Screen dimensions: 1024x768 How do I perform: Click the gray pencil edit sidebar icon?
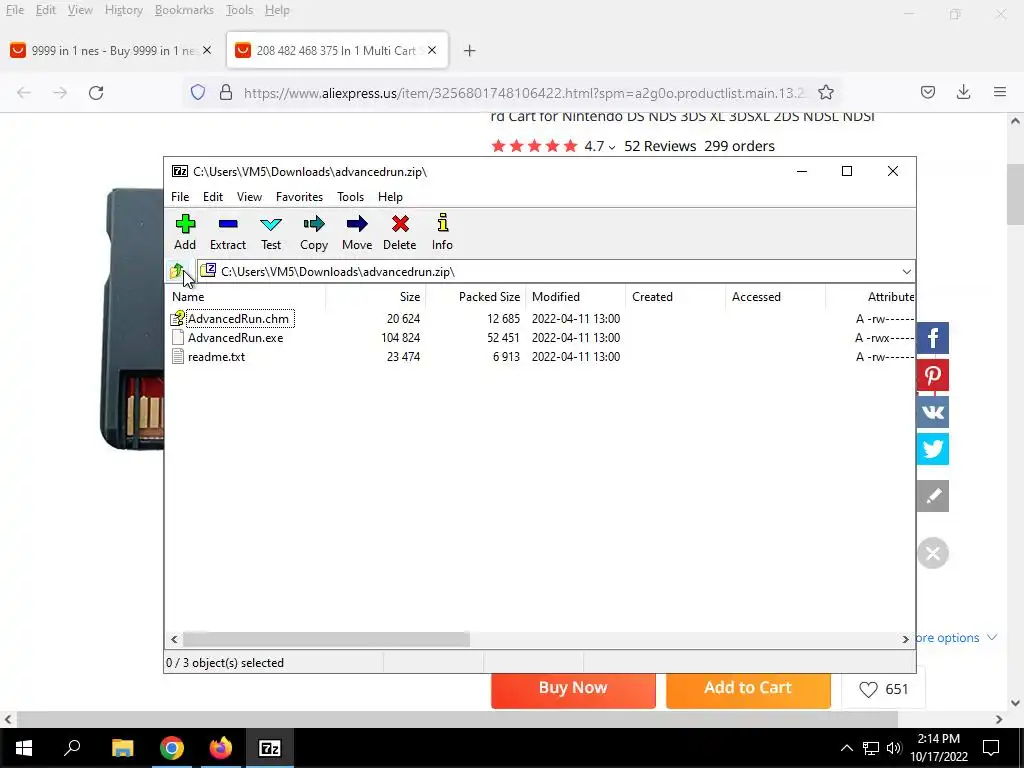point(933,496)
